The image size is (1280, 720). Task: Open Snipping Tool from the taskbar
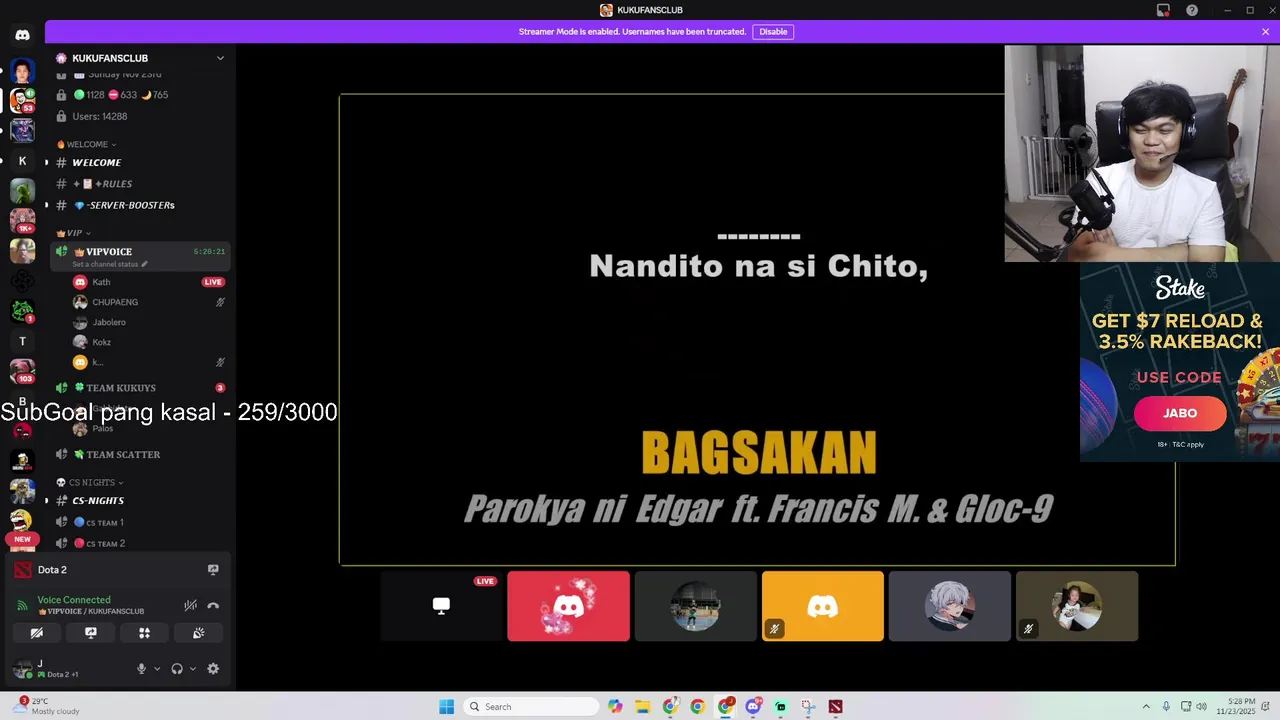pos(808,707)
